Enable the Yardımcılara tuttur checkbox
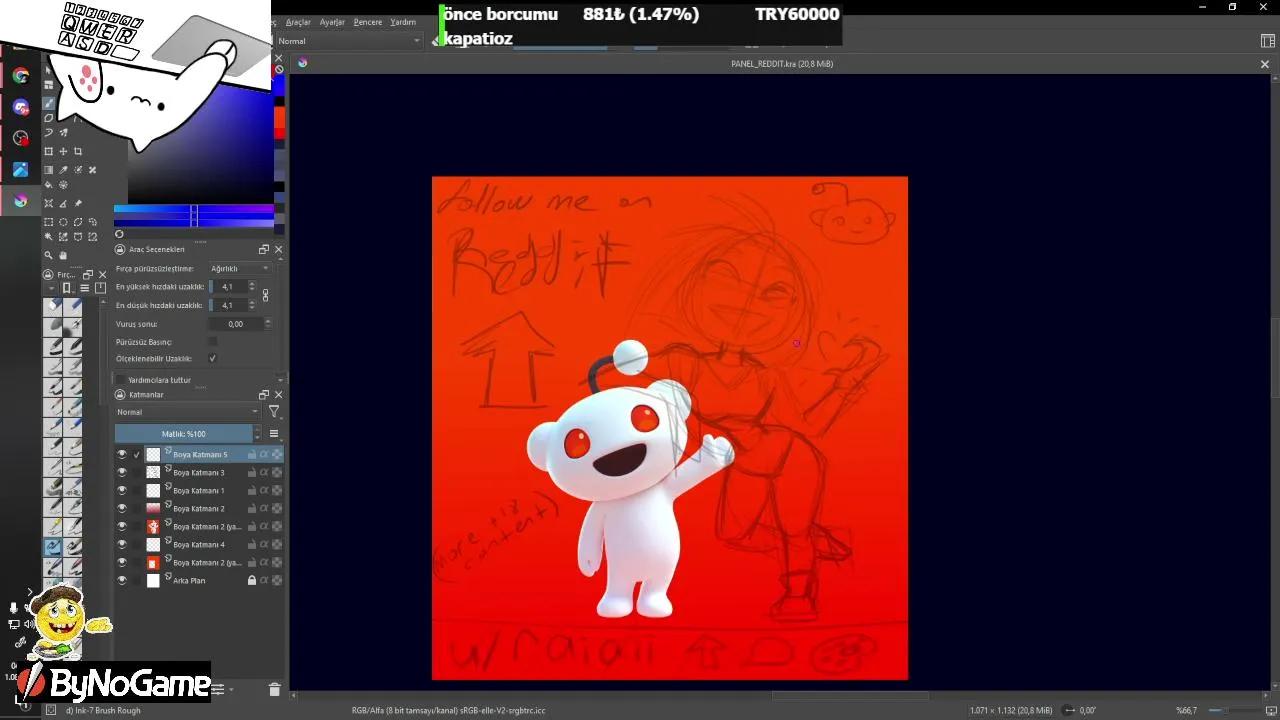The width and height of the screenshot is (1280, 720). click(x=121, y=380)
